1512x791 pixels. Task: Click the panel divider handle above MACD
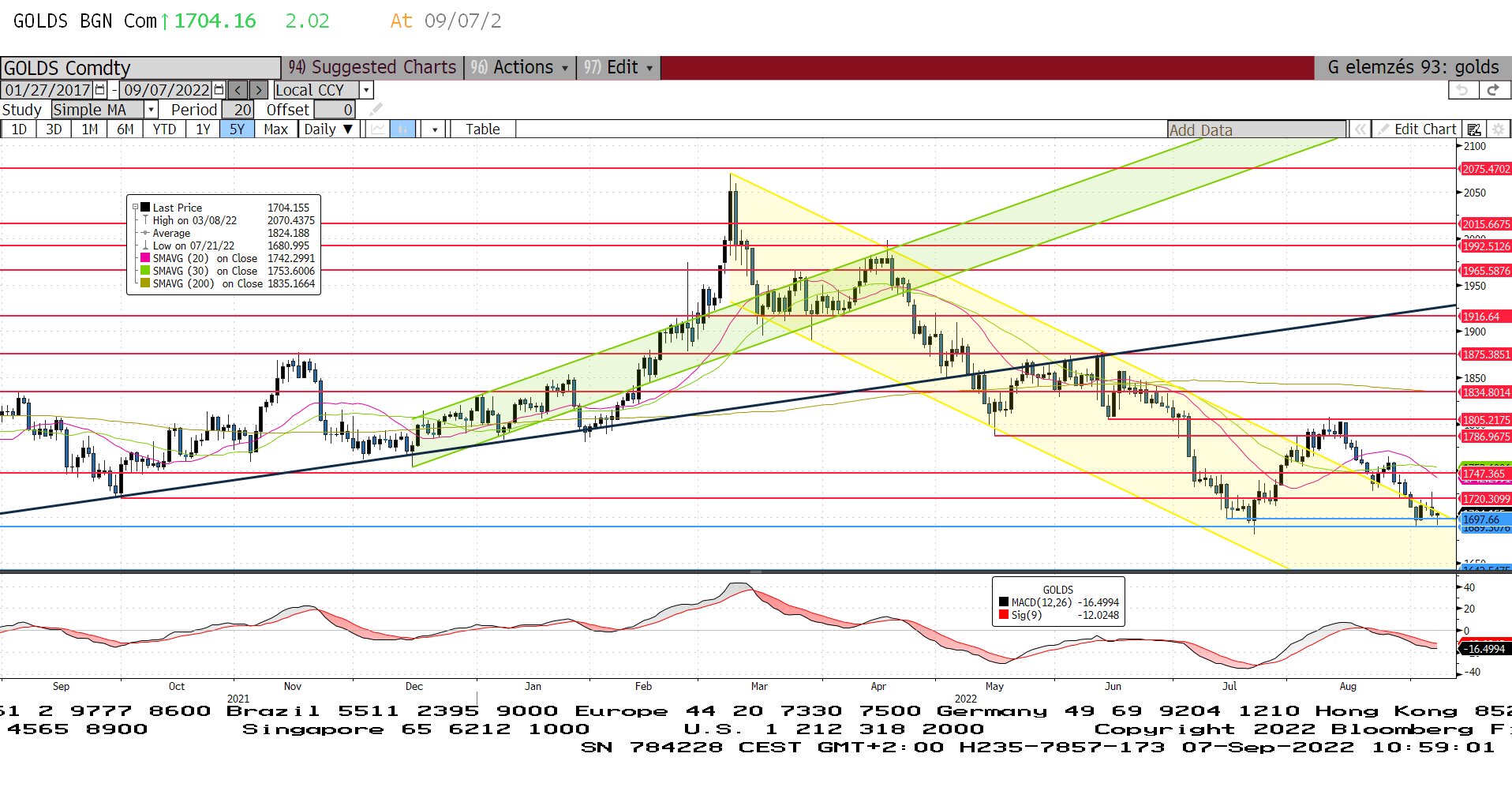tap(755, 572)
